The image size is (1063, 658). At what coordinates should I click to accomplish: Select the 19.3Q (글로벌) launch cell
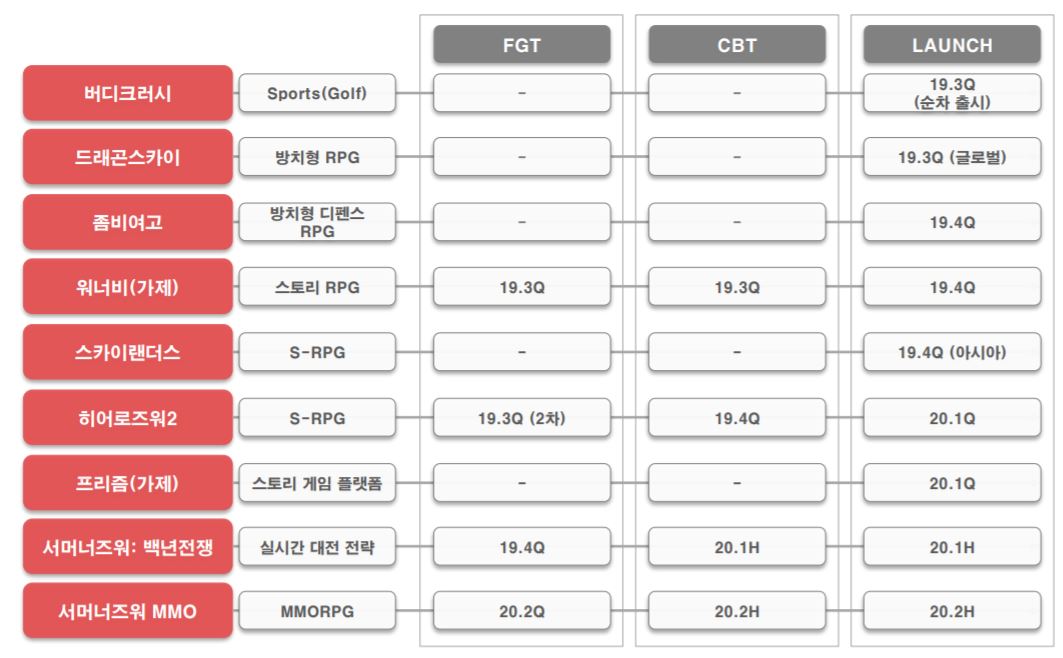pos(952,157)
